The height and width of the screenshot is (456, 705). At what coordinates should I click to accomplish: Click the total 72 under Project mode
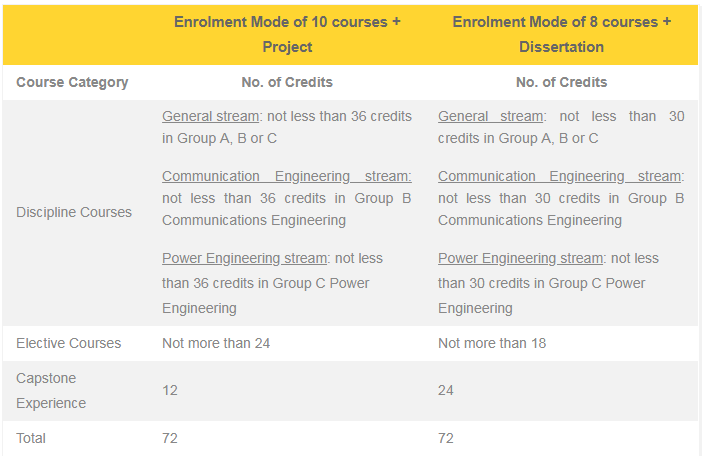[170, 438]
